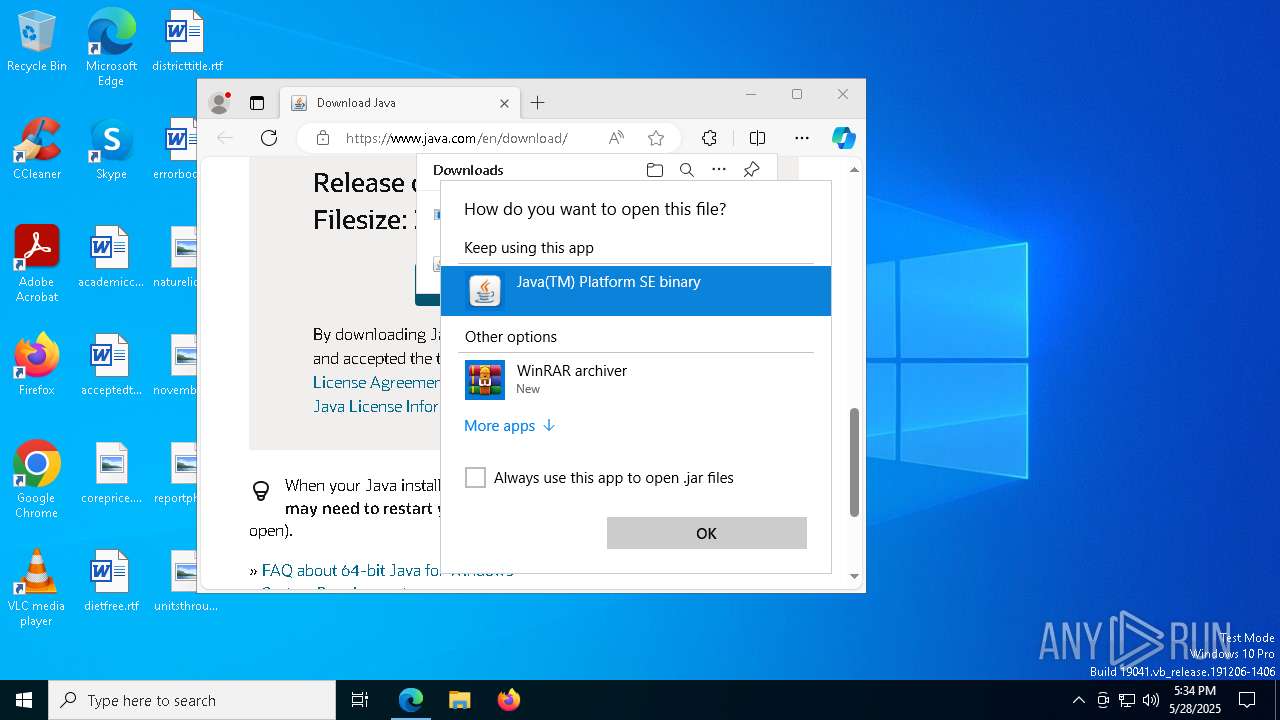Open Firefox from the taskbar
The width and height of the screenshot is (1280, 720).
[x=508, y=700]
